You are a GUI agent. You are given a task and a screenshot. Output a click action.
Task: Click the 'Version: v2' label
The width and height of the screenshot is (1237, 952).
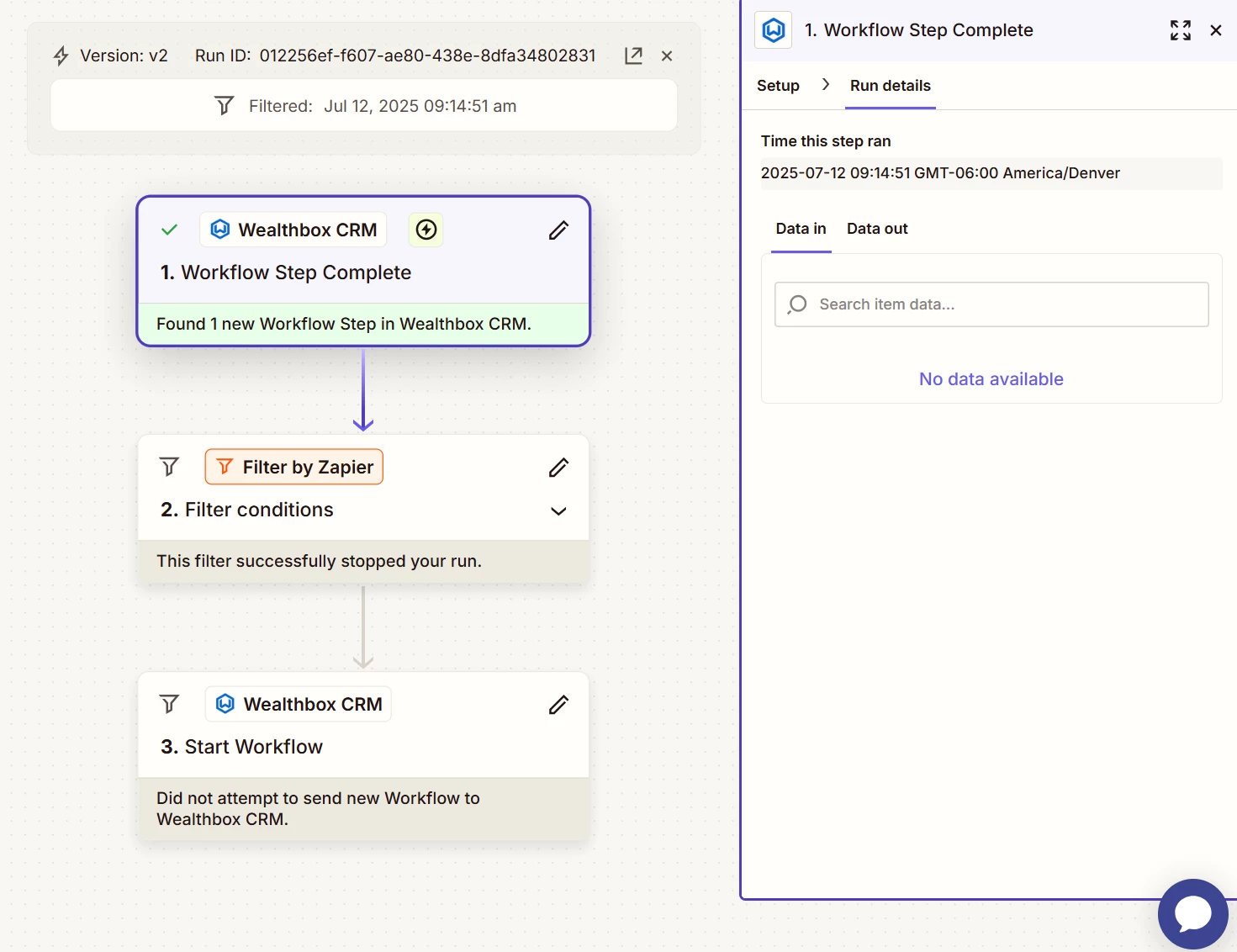coord(124,56)
